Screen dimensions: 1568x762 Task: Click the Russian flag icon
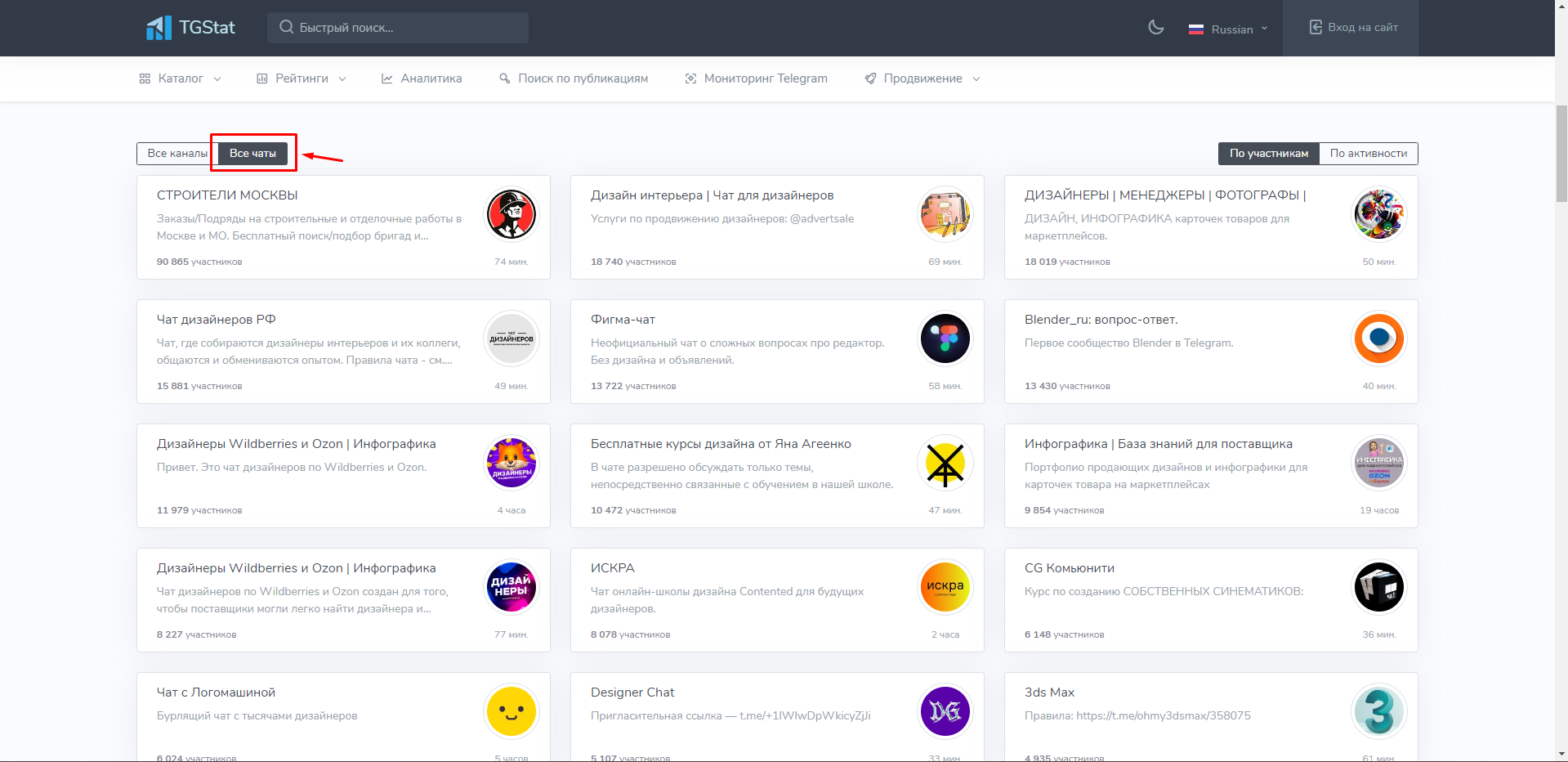[x=1196, y=29]
